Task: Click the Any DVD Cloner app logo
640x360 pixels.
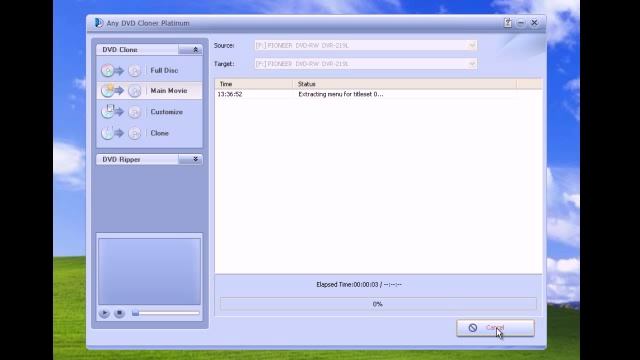Action: [x=99, y=22]
